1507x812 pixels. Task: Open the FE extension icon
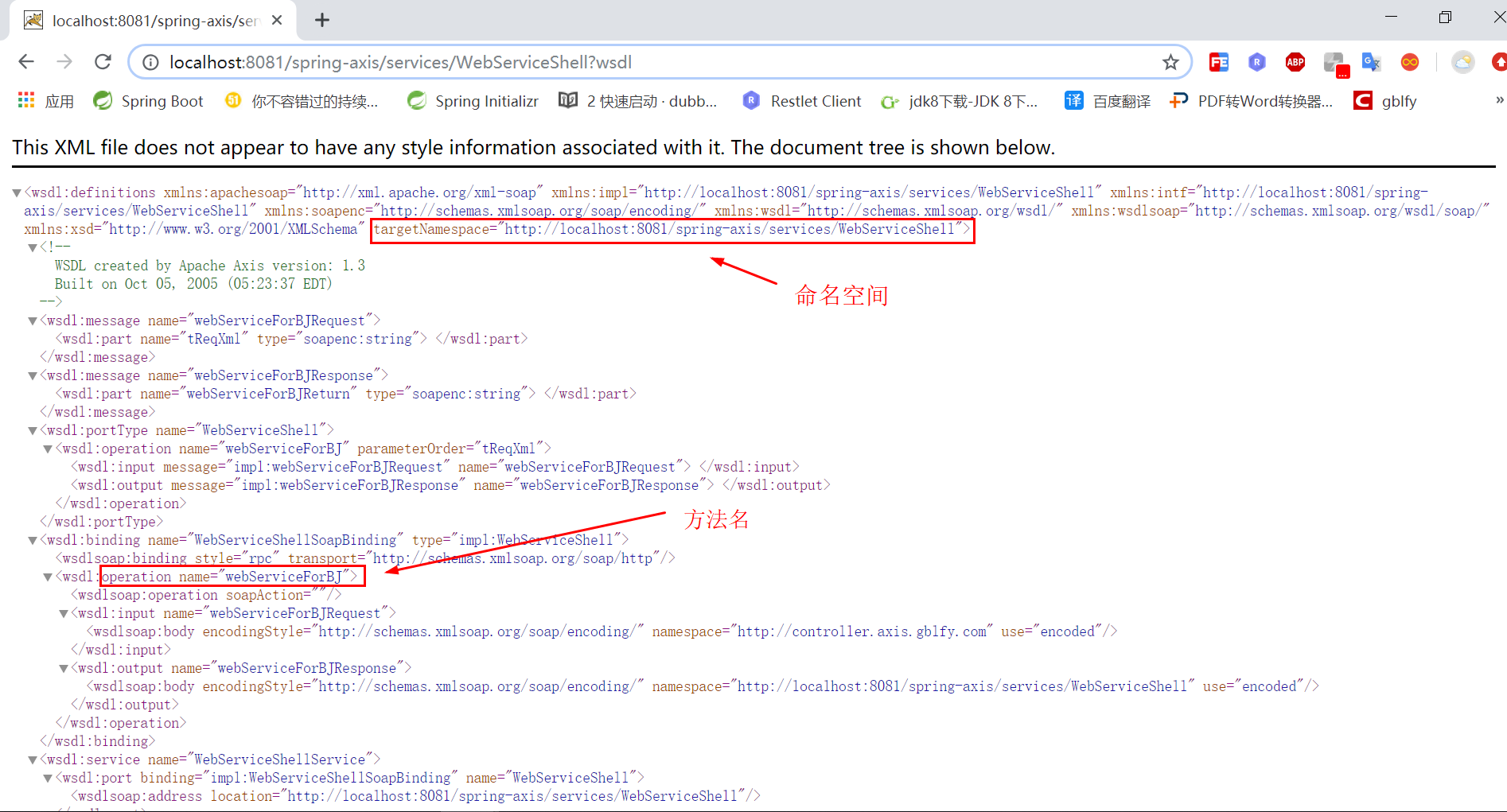click(1219, 62)
